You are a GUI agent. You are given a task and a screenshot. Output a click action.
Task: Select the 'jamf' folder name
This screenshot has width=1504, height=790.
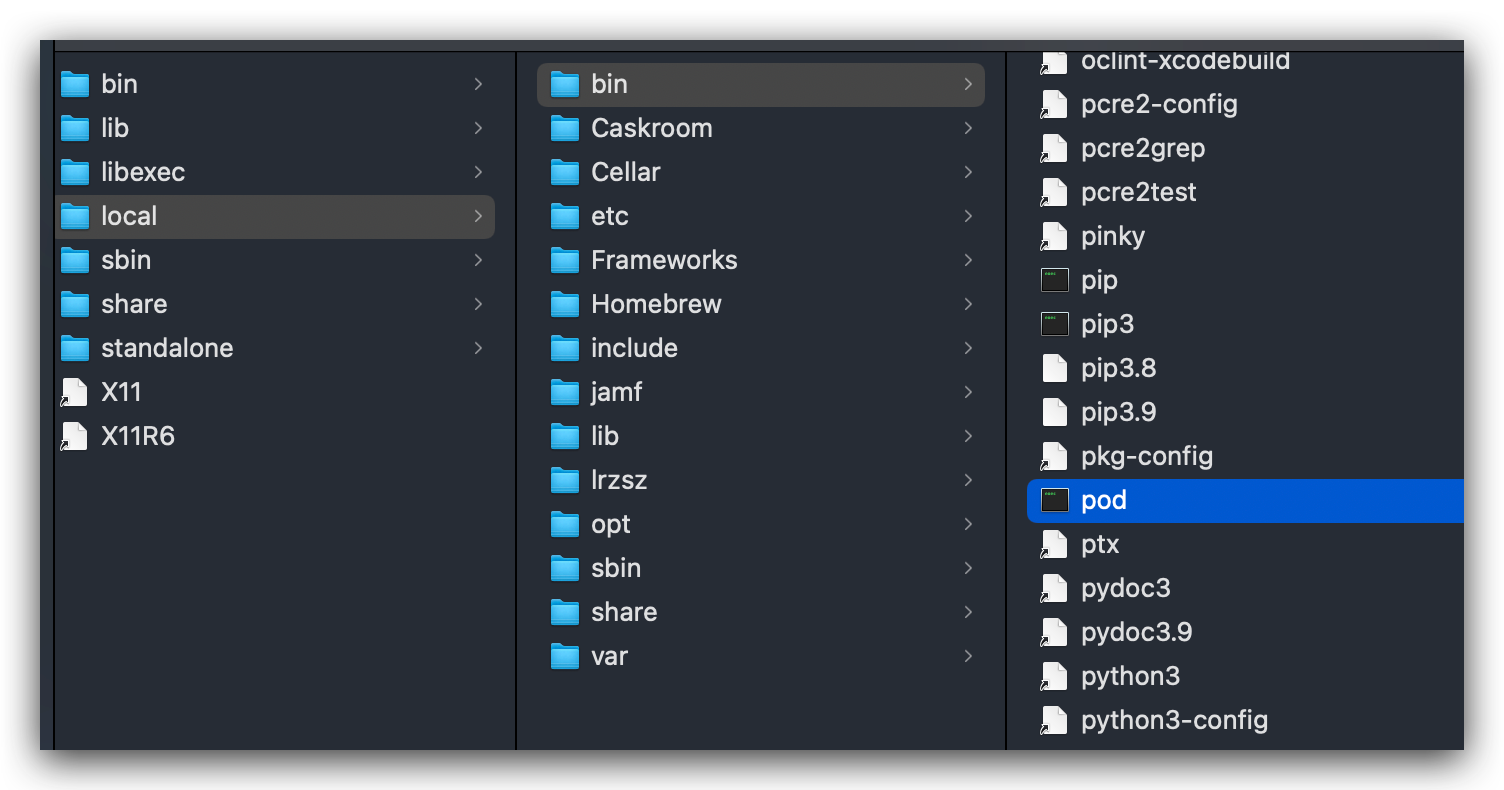pos(617,392)
